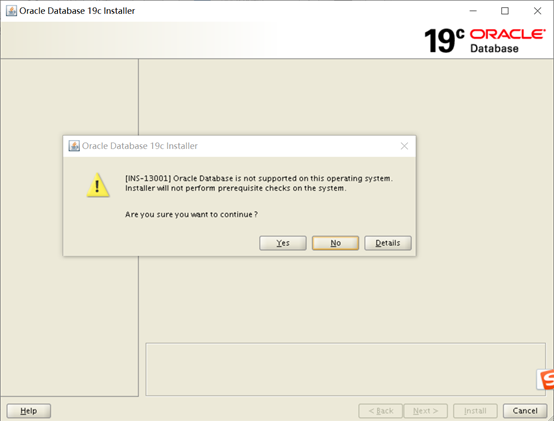
Task: Click the greyed-out Next button
Action: point(425,411)
